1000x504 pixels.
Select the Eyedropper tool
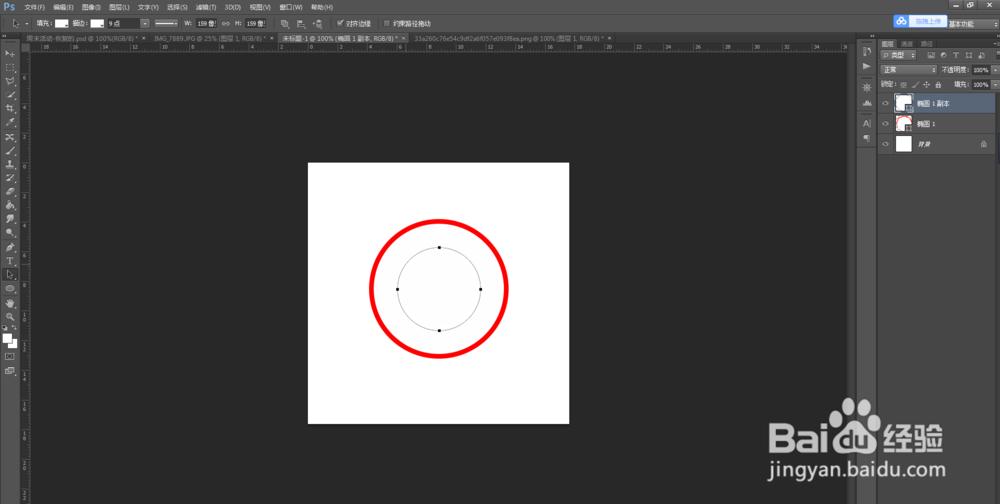(10, 122)
